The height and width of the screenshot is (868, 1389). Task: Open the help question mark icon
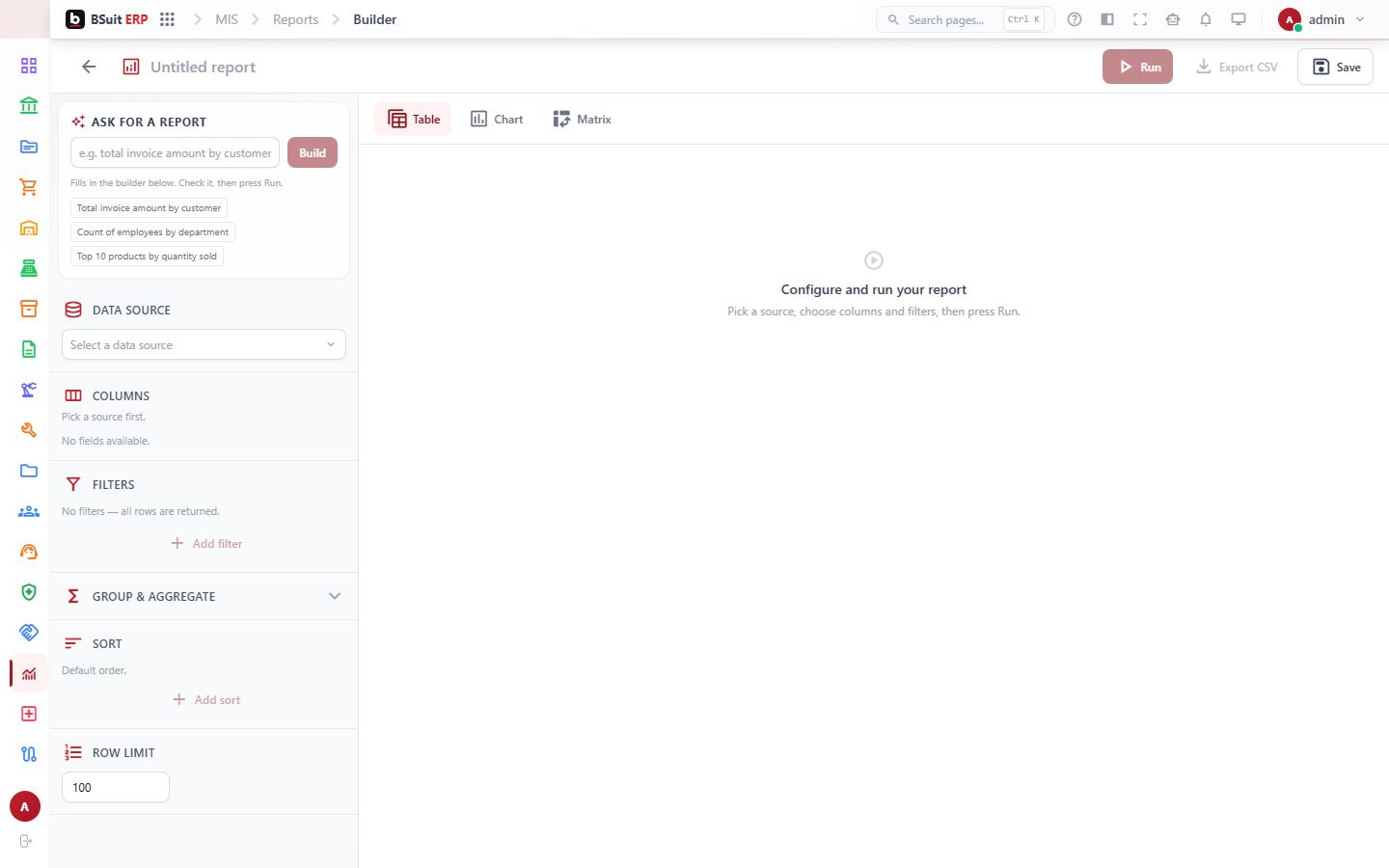(x=1075, y=19)
